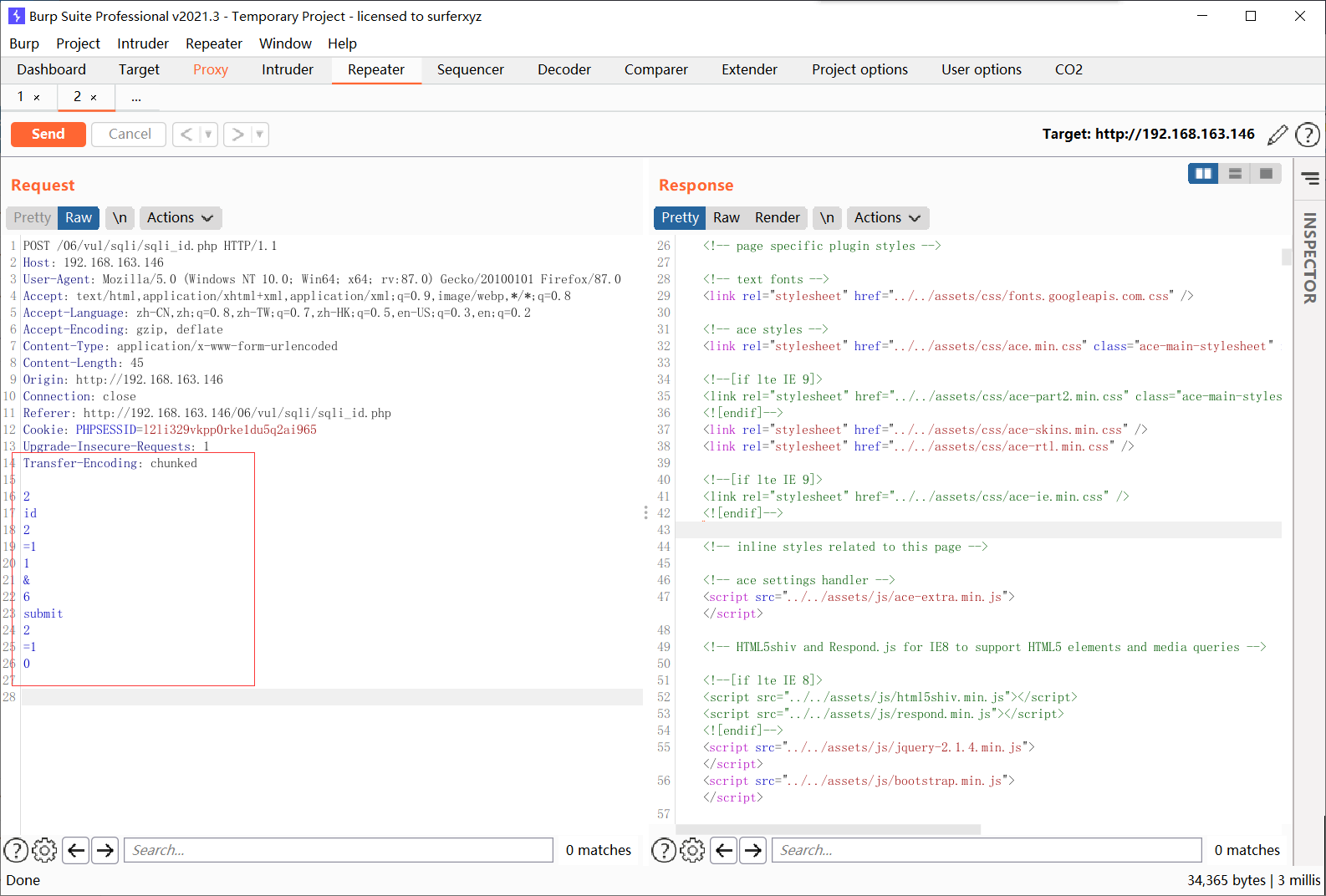Select Render view in Response panel

click(778, 217)
